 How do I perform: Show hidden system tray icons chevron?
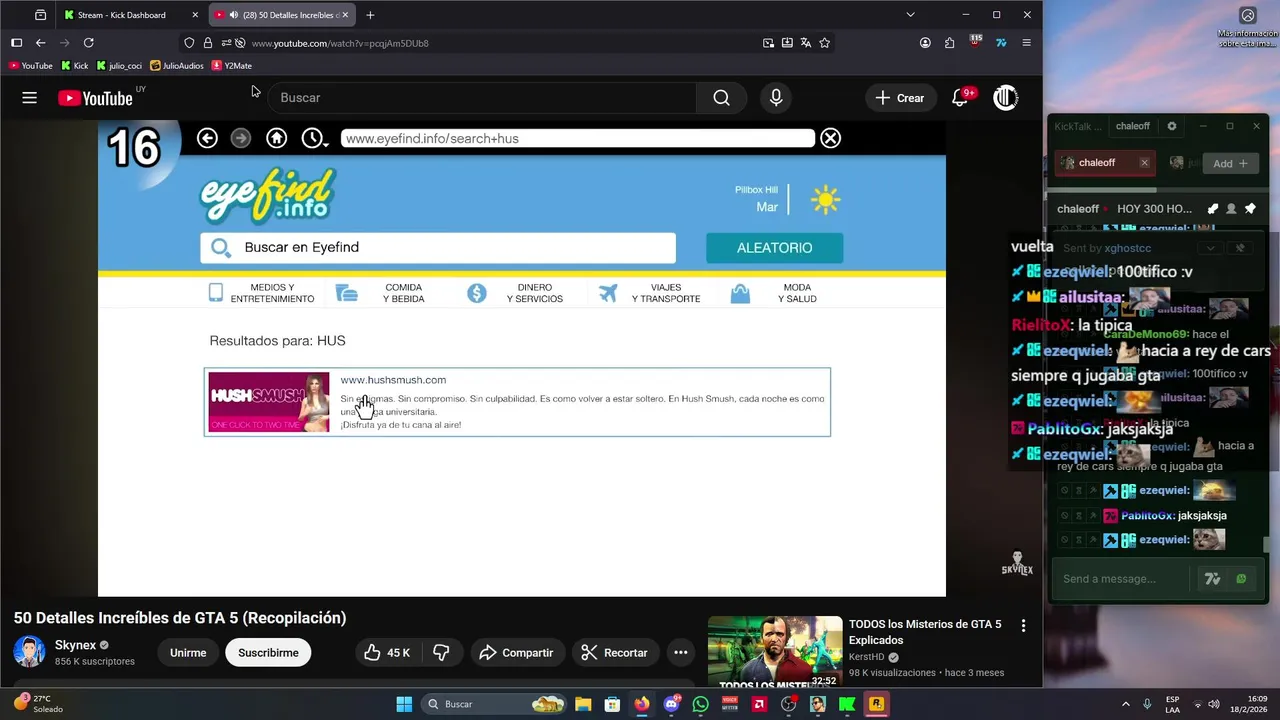point(1125,704)
